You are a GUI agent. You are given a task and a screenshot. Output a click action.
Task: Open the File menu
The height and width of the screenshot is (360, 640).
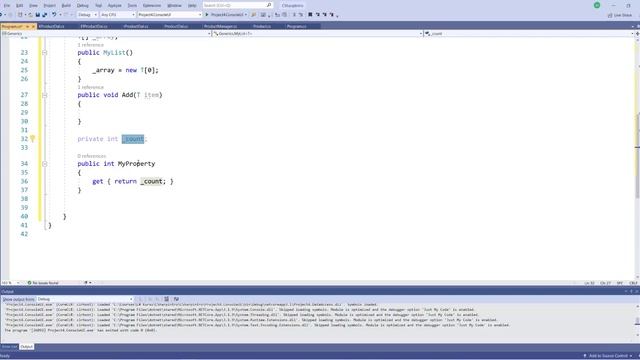point(7,6)
